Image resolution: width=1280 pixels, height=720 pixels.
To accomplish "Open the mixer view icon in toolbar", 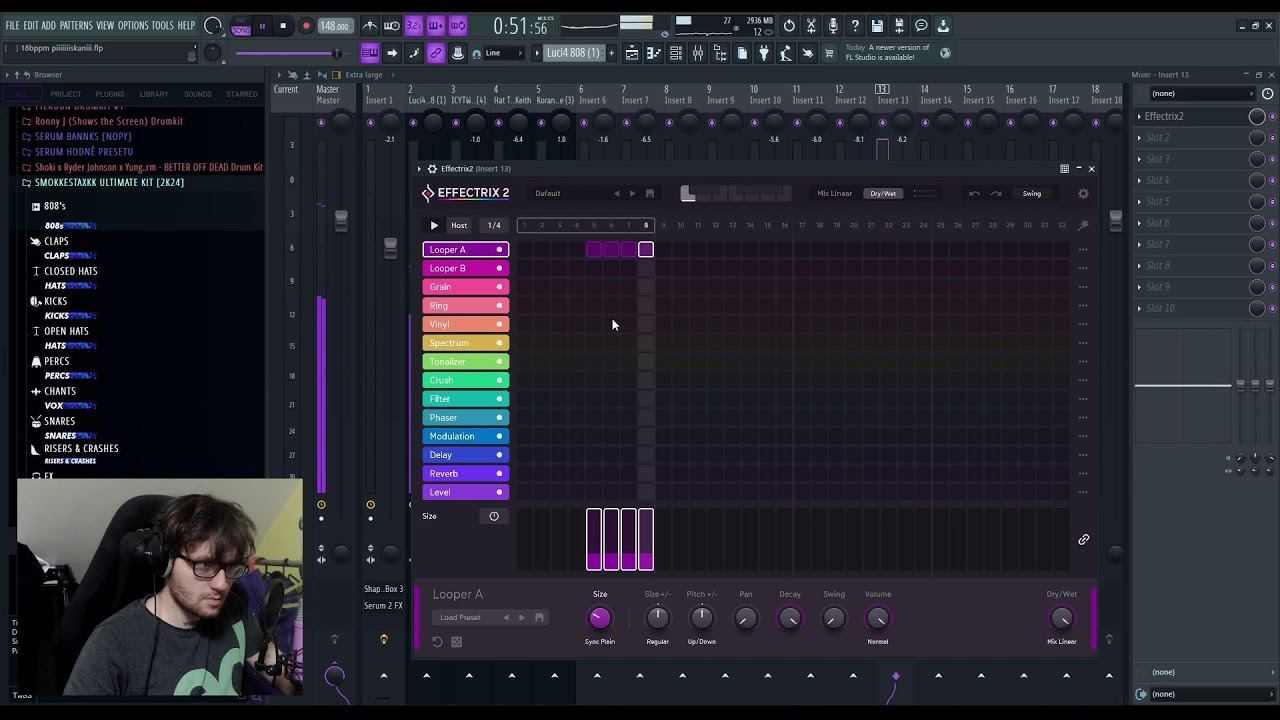I will tap(698, 53).
